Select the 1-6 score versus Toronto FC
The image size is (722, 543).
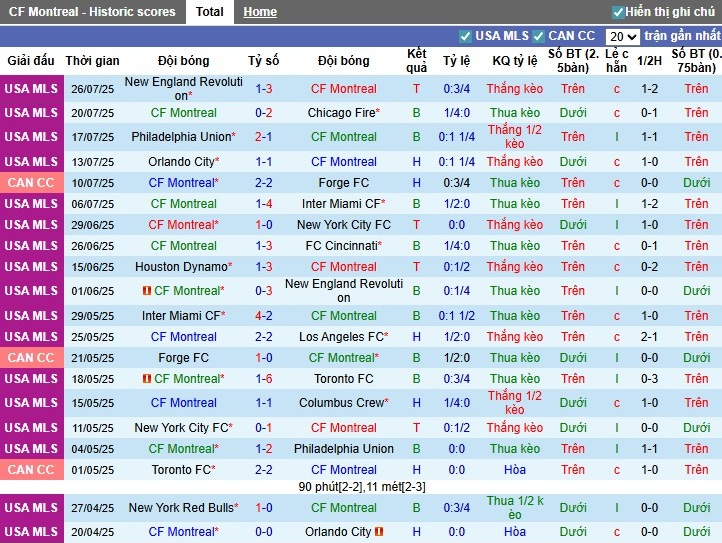264,379
